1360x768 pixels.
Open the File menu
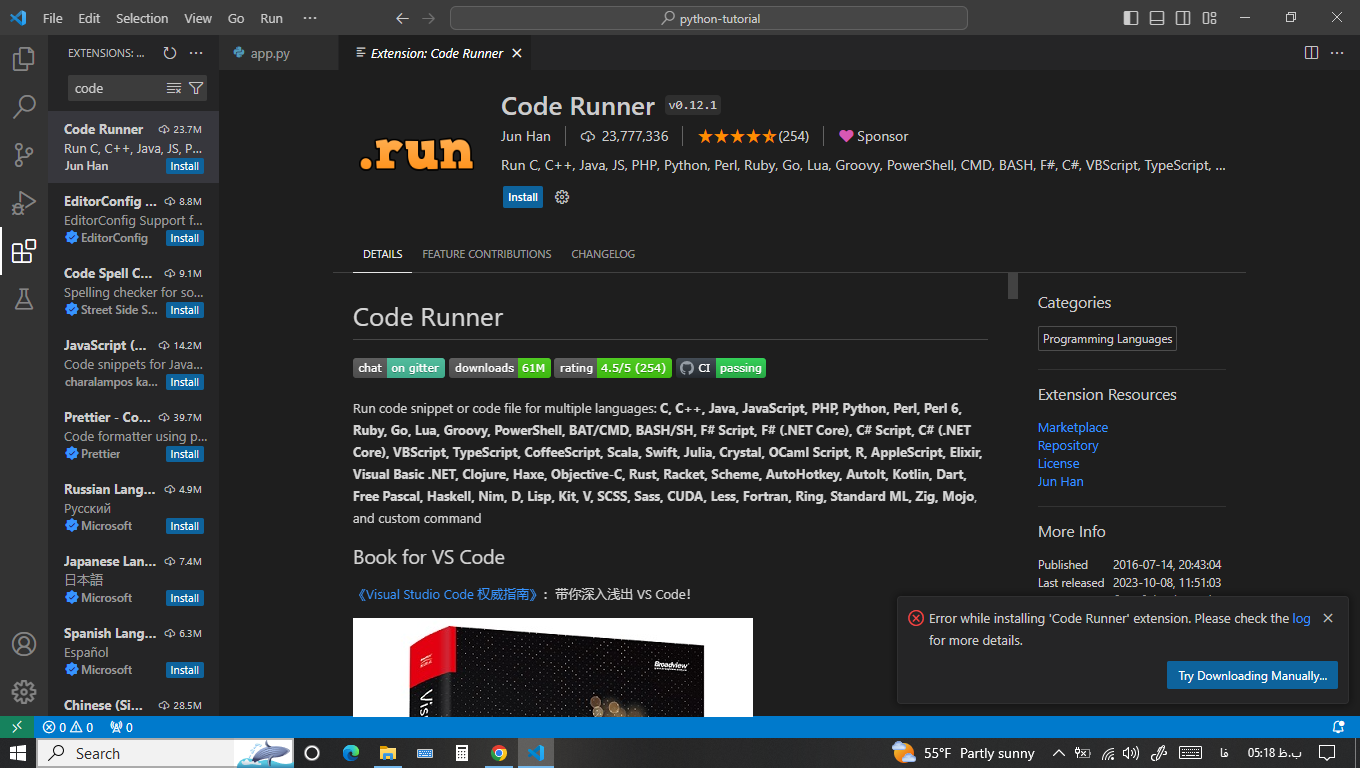point(52,18)
